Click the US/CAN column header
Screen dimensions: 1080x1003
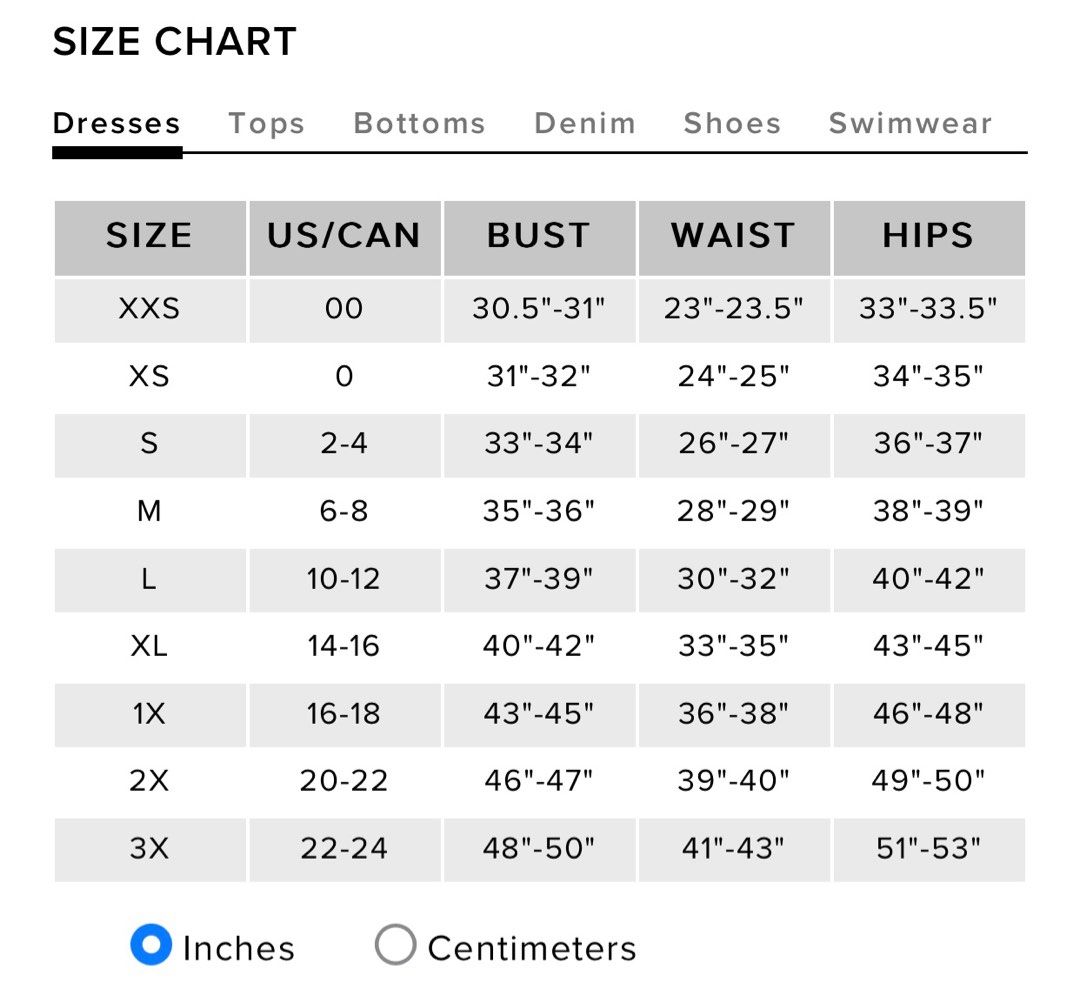click(x=345, y=238)
